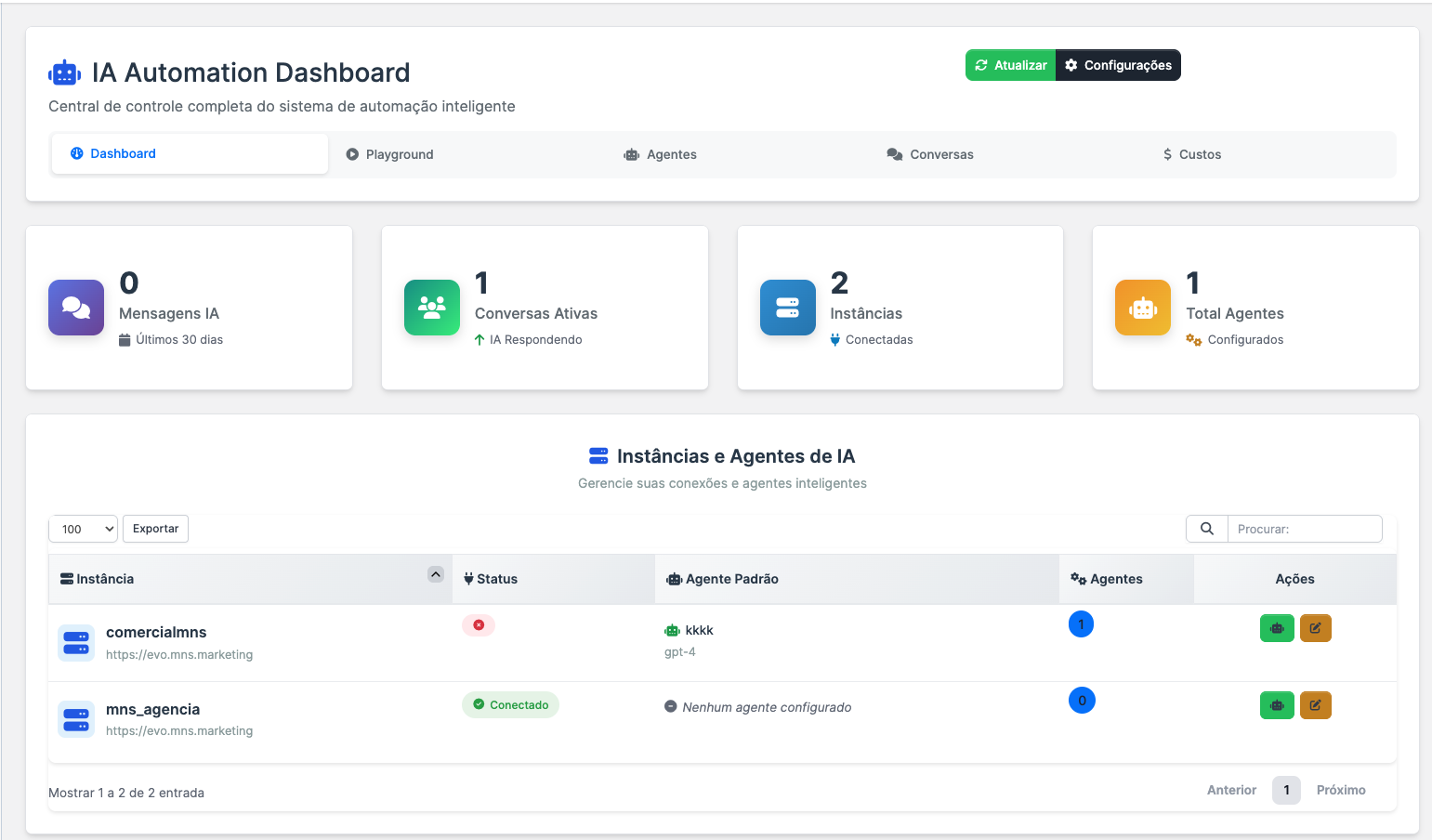Select the green Conversas Ativas users icon

pyautogui.click(x=431, y=308)
